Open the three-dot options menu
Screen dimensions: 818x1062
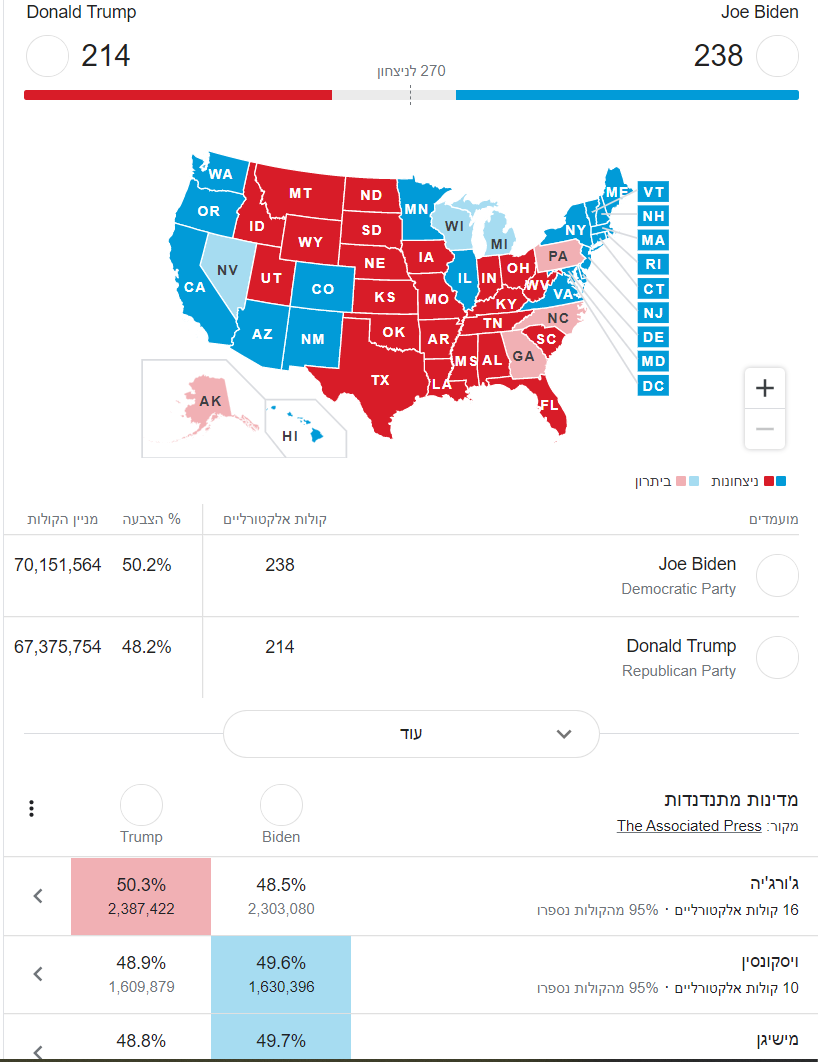click(x=32, y=808)
